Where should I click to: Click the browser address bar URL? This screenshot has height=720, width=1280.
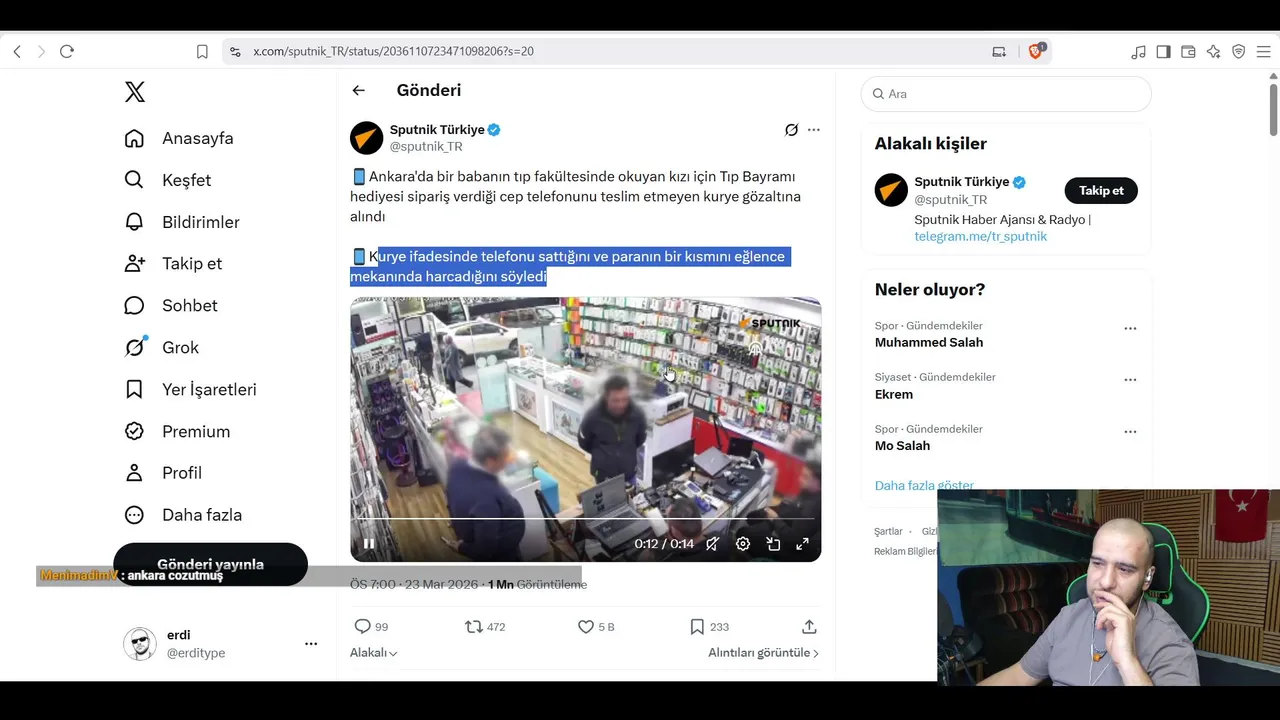click(393, 51)
